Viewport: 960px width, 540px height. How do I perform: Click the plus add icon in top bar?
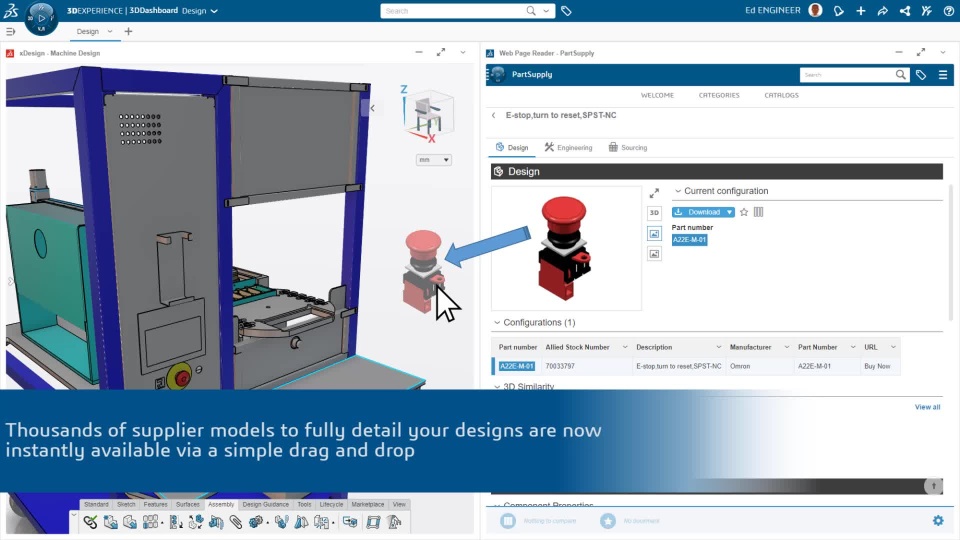click(x=861, y=11)
